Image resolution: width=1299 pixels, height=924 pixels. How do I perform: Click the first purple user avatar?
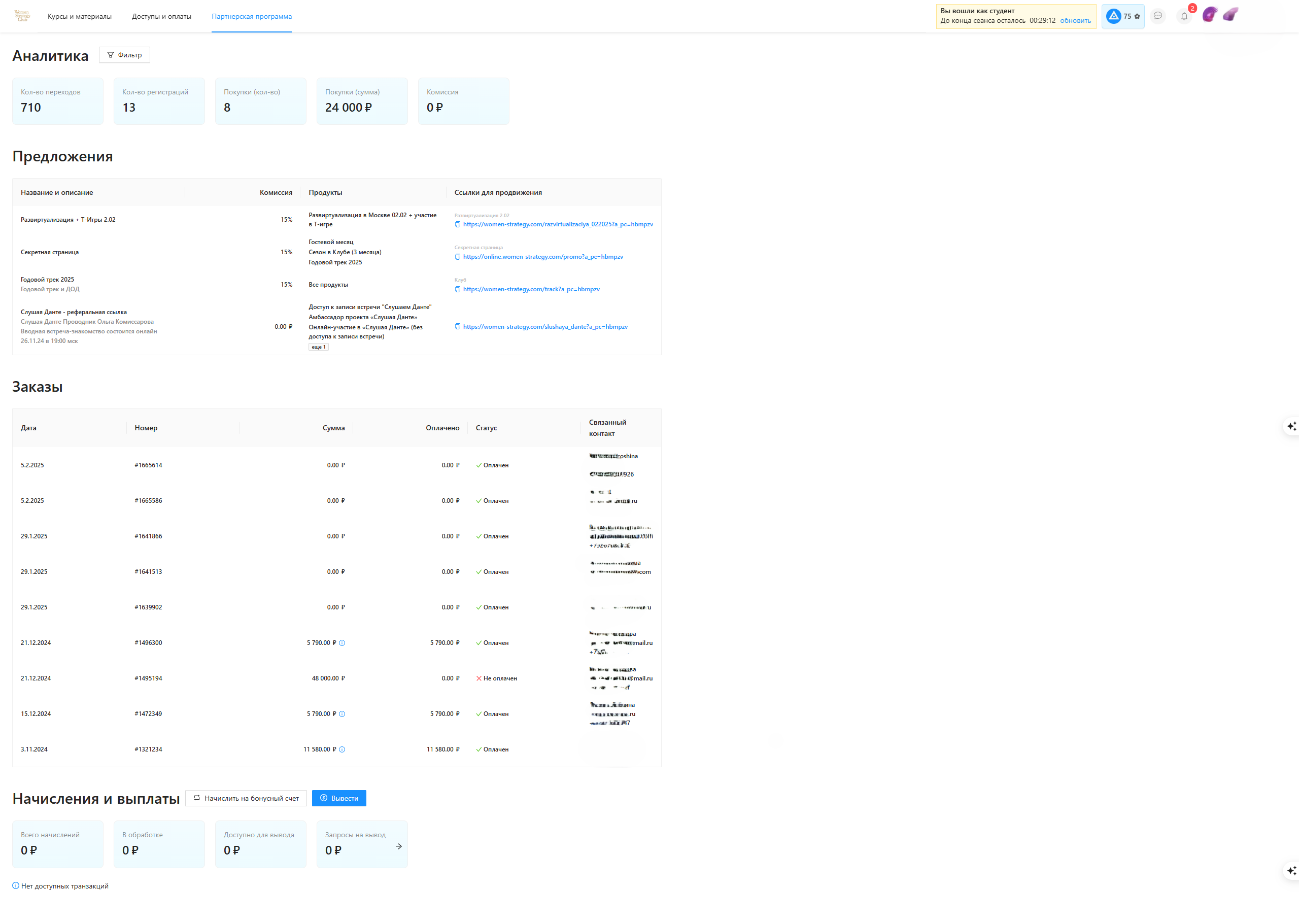click(x=1209, y=15)
